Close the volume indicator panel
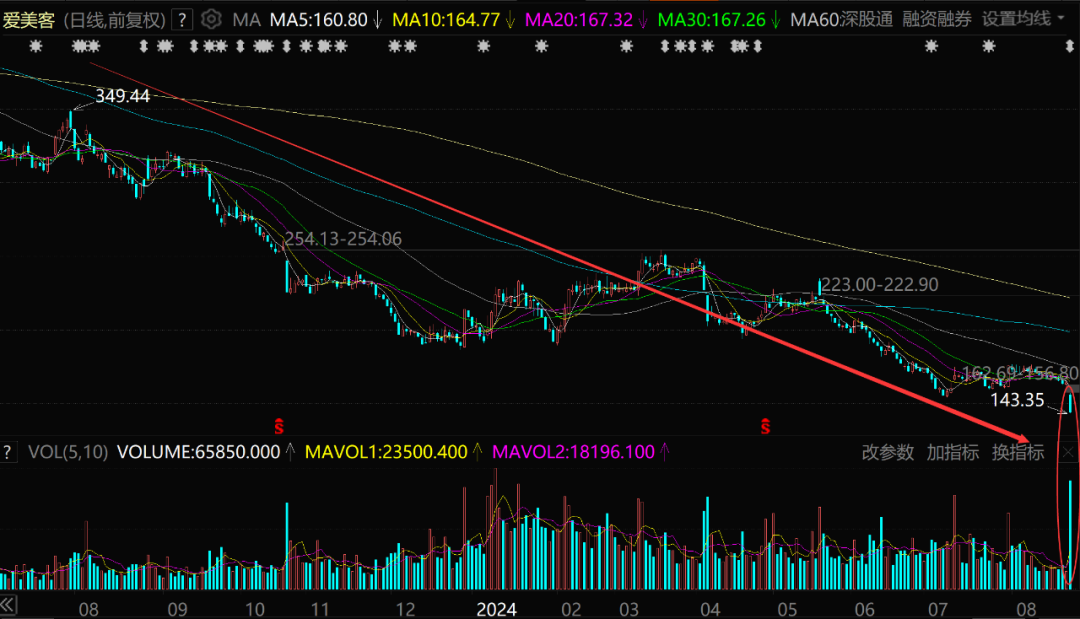 [x=1068, y=452]
